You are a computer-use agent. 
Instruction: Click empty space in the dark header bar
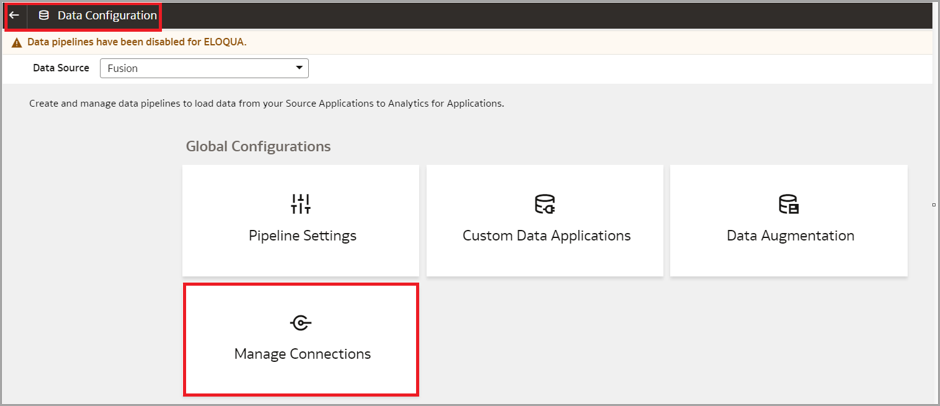pos(550,15)
